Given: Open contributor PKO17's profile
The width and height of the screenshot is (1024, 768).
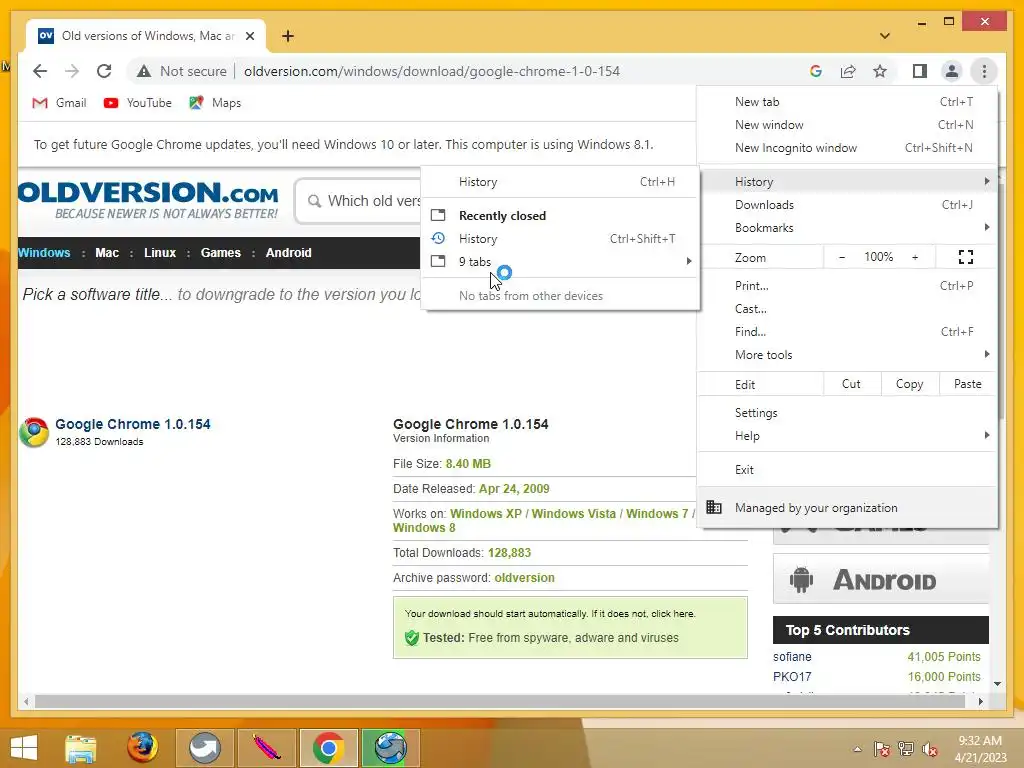Looking at the screenshot, I should tap(792, 677).
